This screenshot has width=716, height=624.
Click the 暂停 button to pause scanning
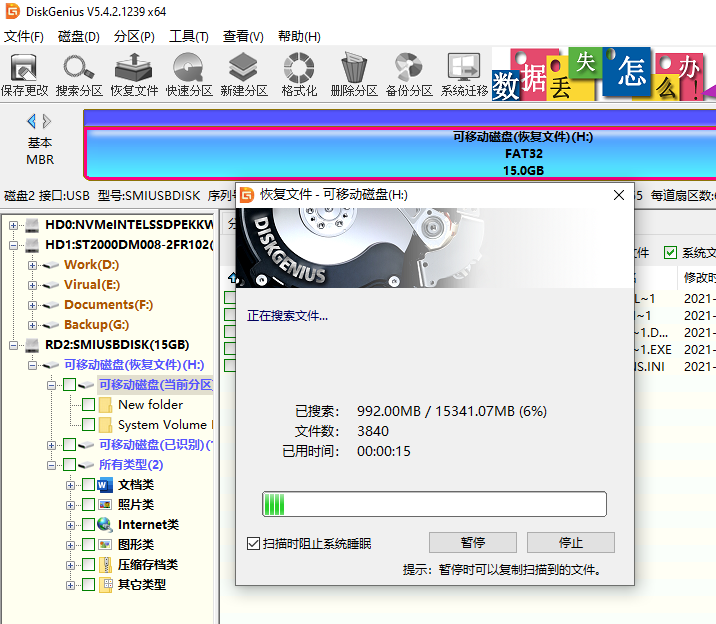(x=473, y=543)
